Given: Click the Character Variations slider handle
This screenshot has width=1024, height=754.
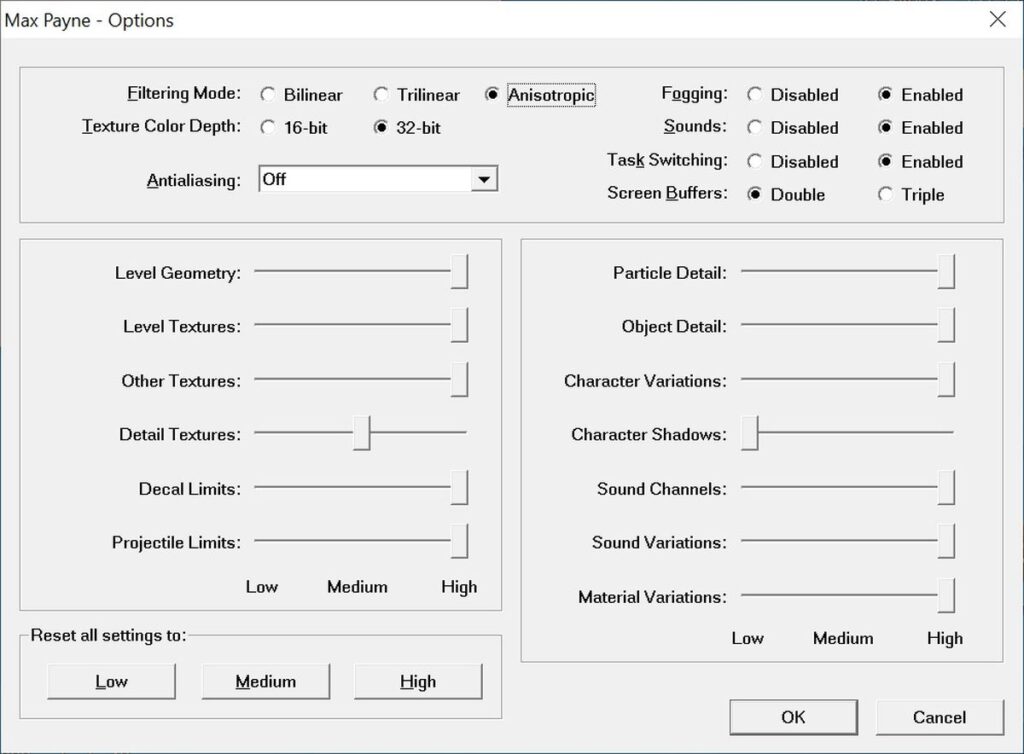Looking at the screenshot, I should pos(946,379).
